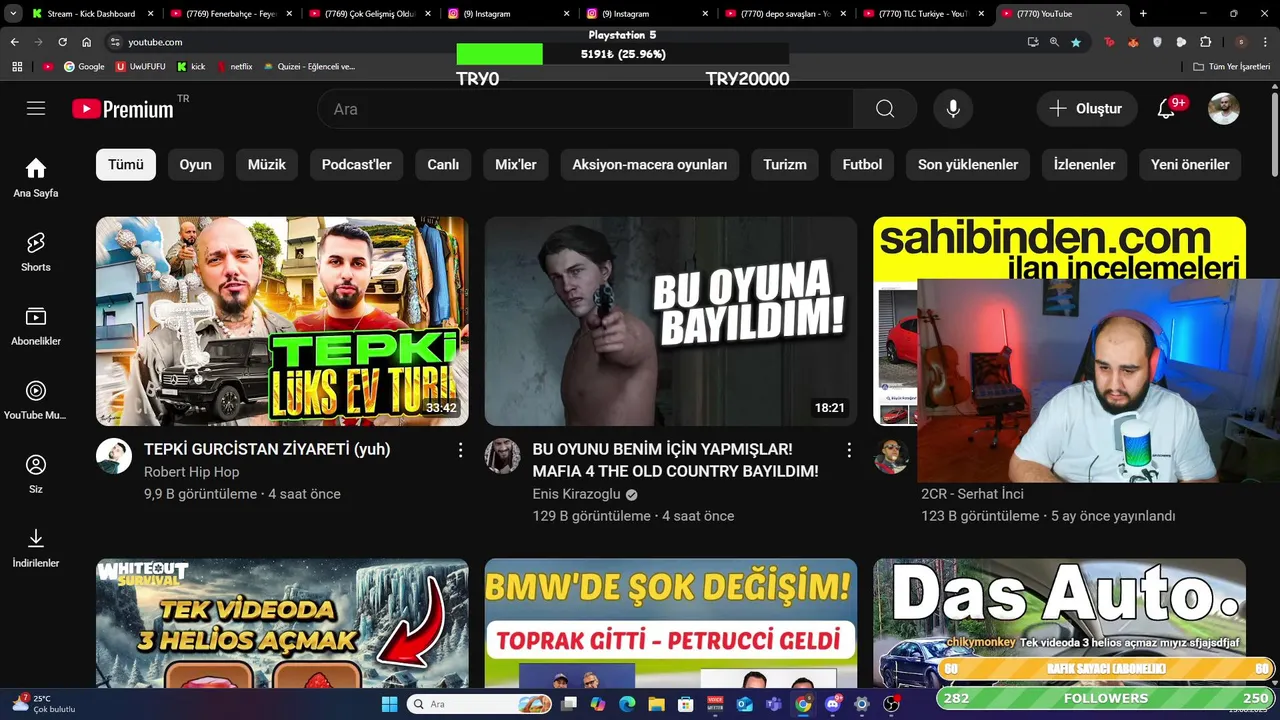Select the Podcast'ler filter chip
Image resolution: width=1280 pixels, height=720 pixels.
pos(357,164)
